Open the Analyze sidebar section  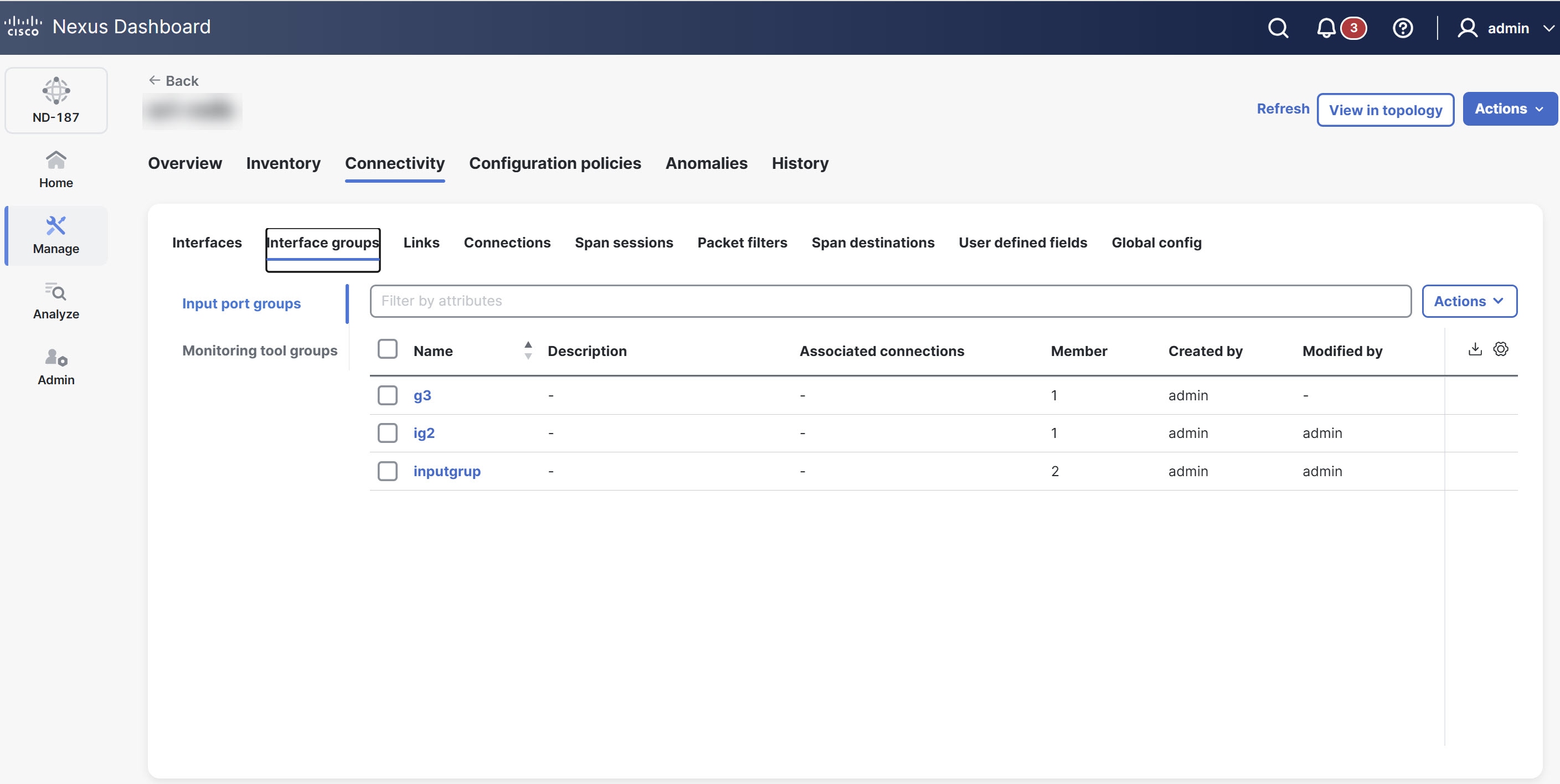tap(56, 301)
